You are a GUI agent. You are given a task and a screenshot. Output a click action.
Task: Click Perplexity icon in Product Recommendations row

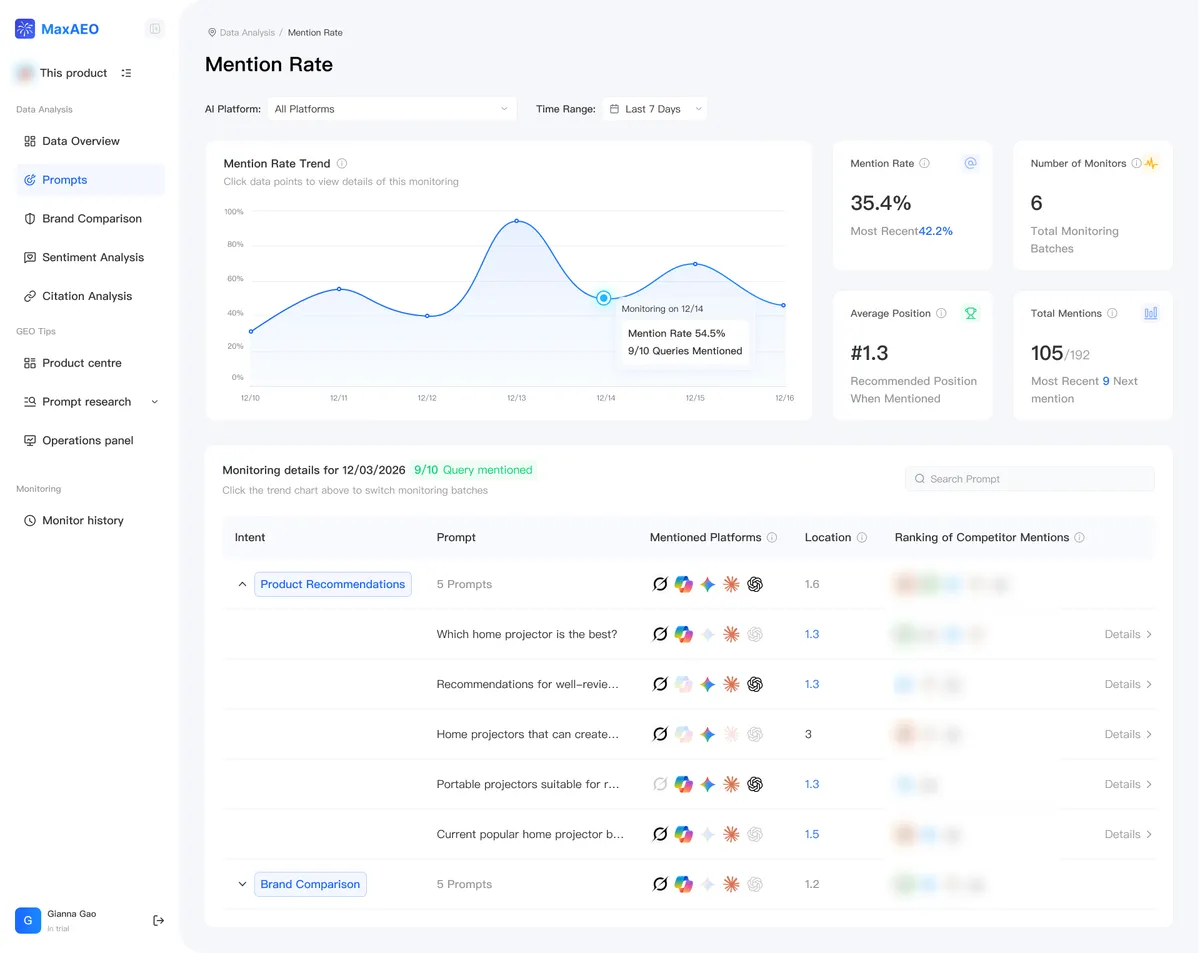660,584
